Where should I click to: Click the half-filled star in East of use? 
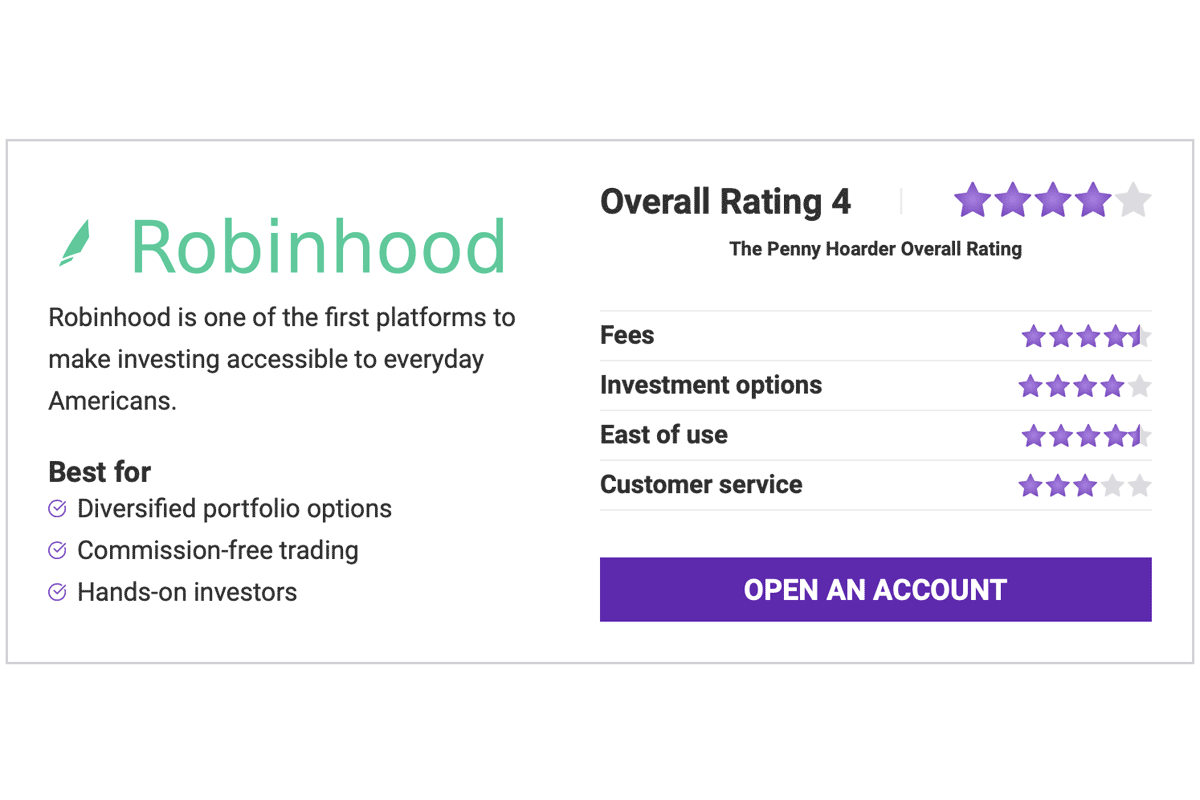click(1140, 436)
